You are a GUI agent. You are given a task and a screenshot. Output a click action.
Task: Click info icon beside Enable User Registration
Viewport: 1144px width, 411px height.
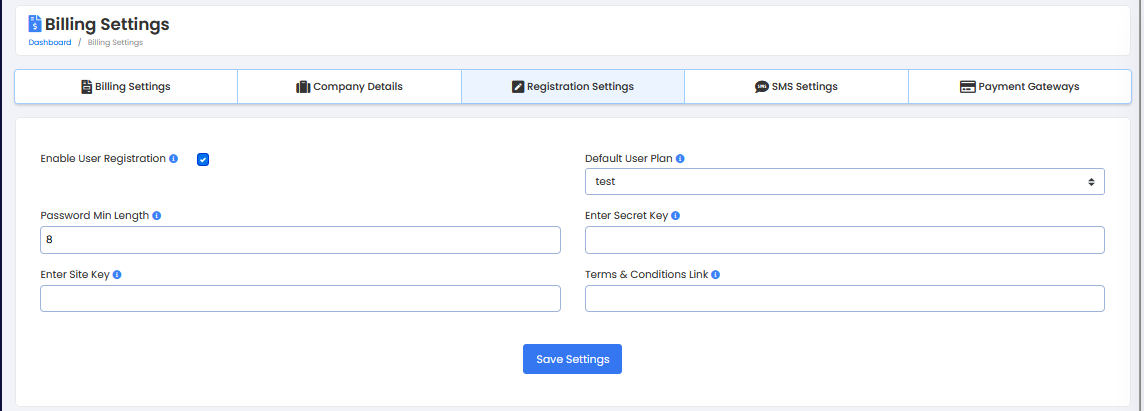174,159
